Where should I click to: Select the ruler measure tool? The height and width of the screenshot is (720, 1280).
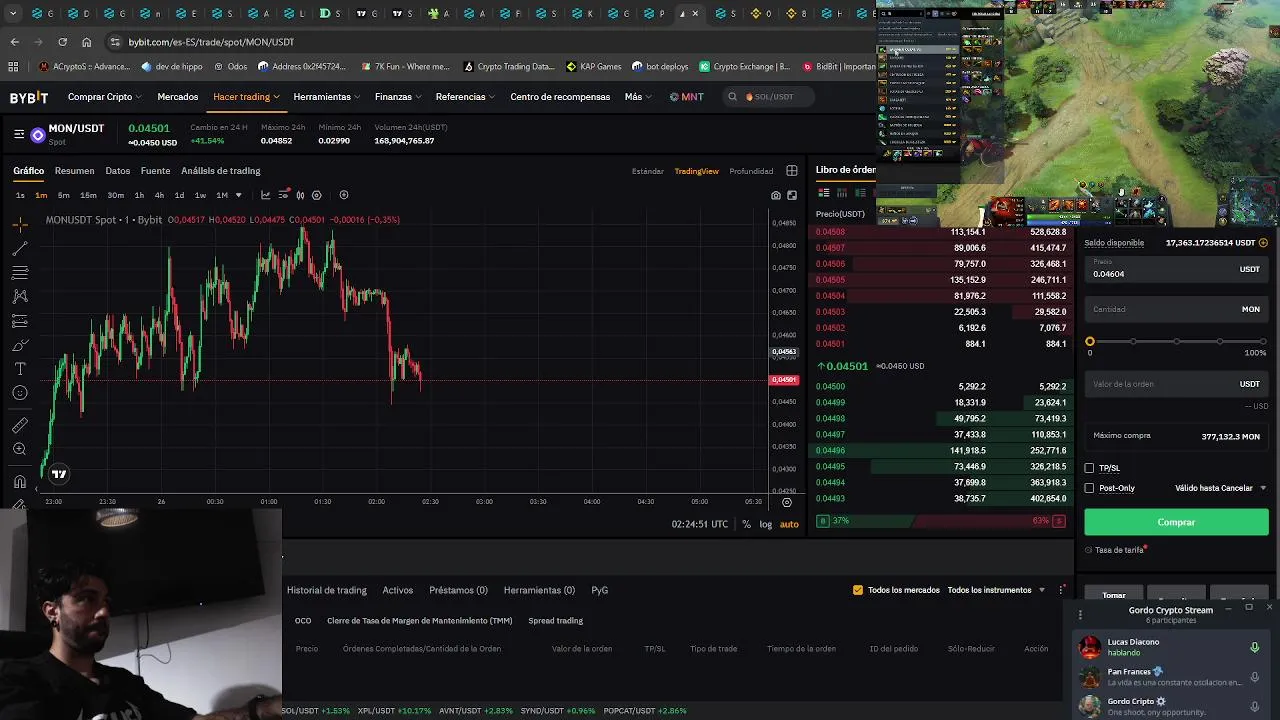[x=20, y=425]
